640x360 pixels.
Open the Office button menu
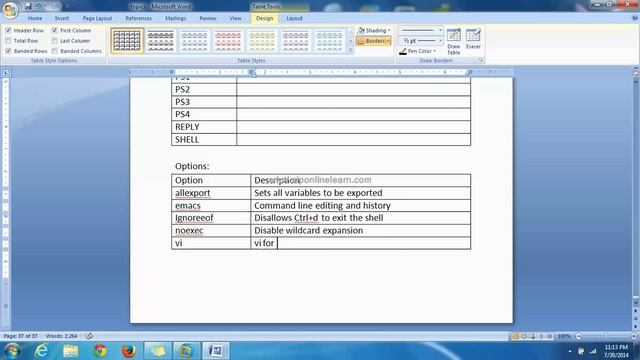(x=10, y=9)
